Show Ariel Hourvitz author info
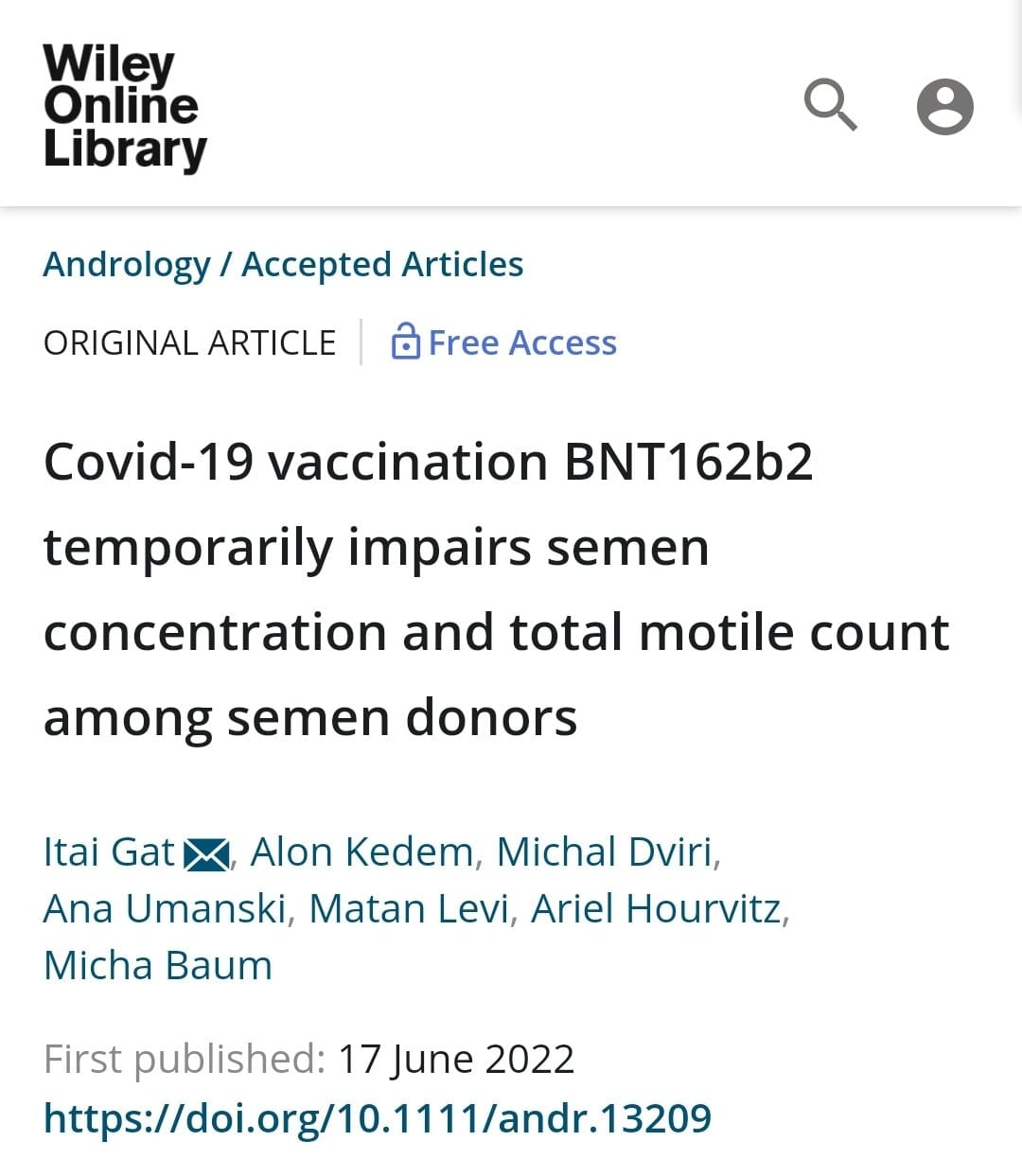Image resolution: width=1022 pixels, height=1176 pixels. tap(656, 908)
